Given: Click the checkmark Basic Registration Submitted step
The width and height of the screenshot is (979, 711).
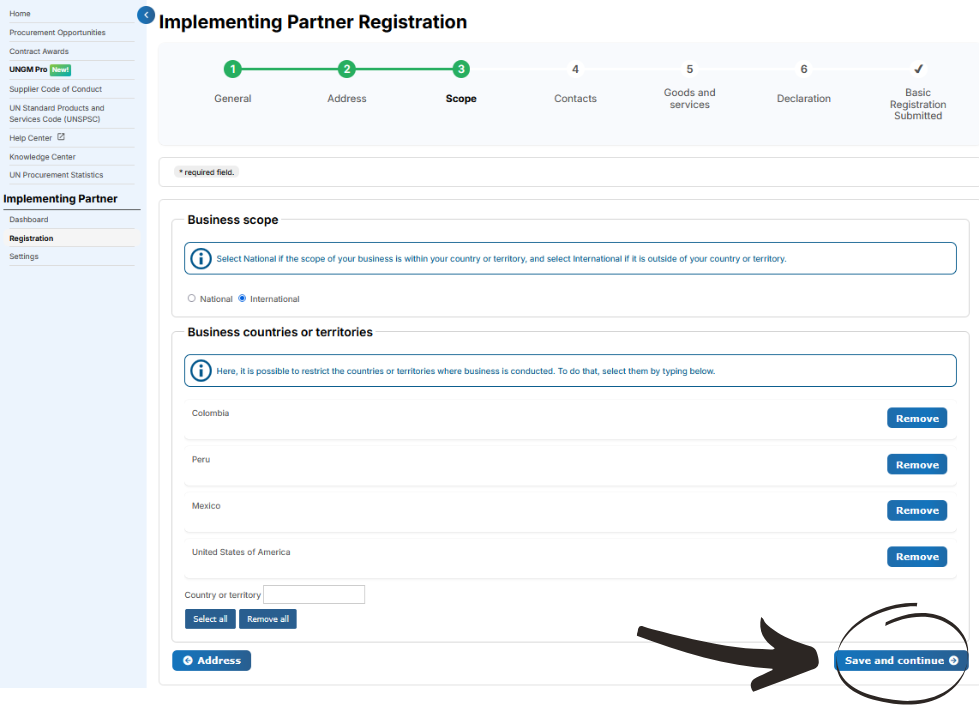Looking at the screenshot, I should pyautogui.click(x=918, y=69).
